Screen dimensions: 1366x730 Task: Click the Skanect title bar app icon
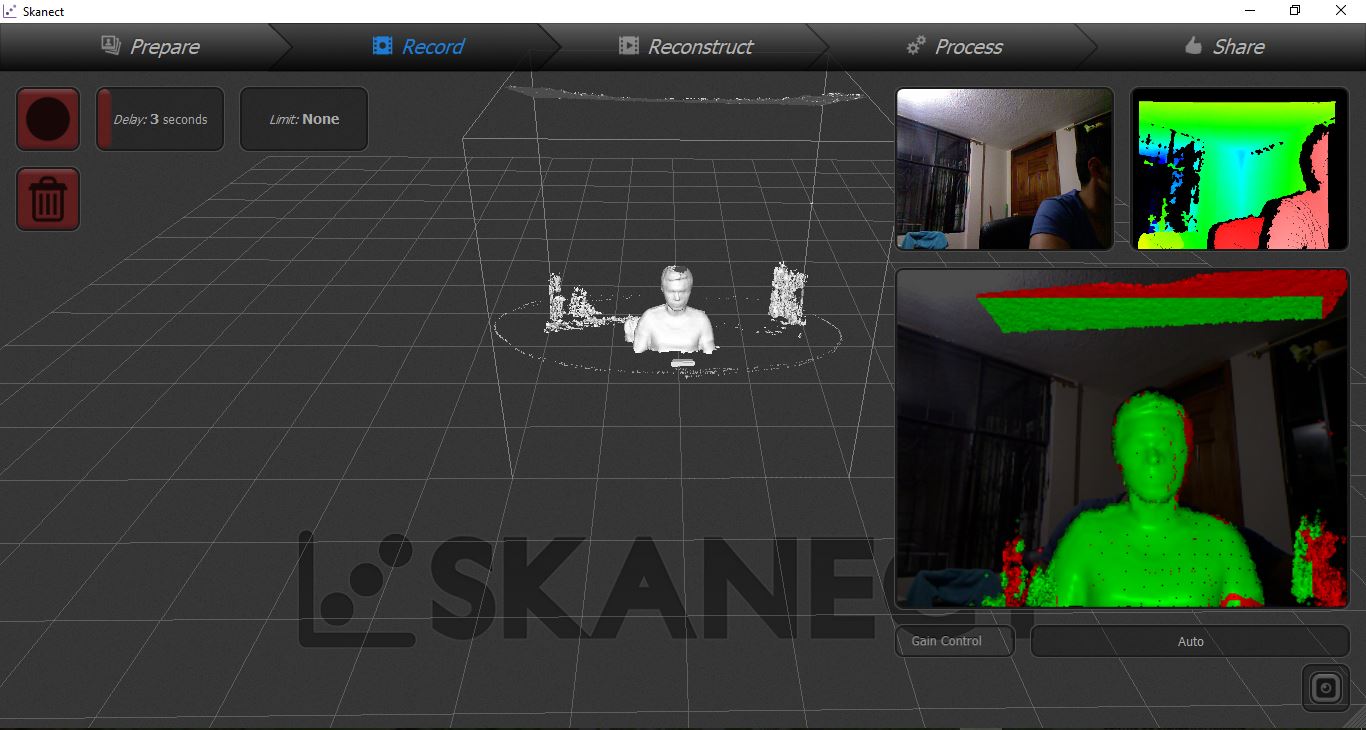click(x=11, y=11)
